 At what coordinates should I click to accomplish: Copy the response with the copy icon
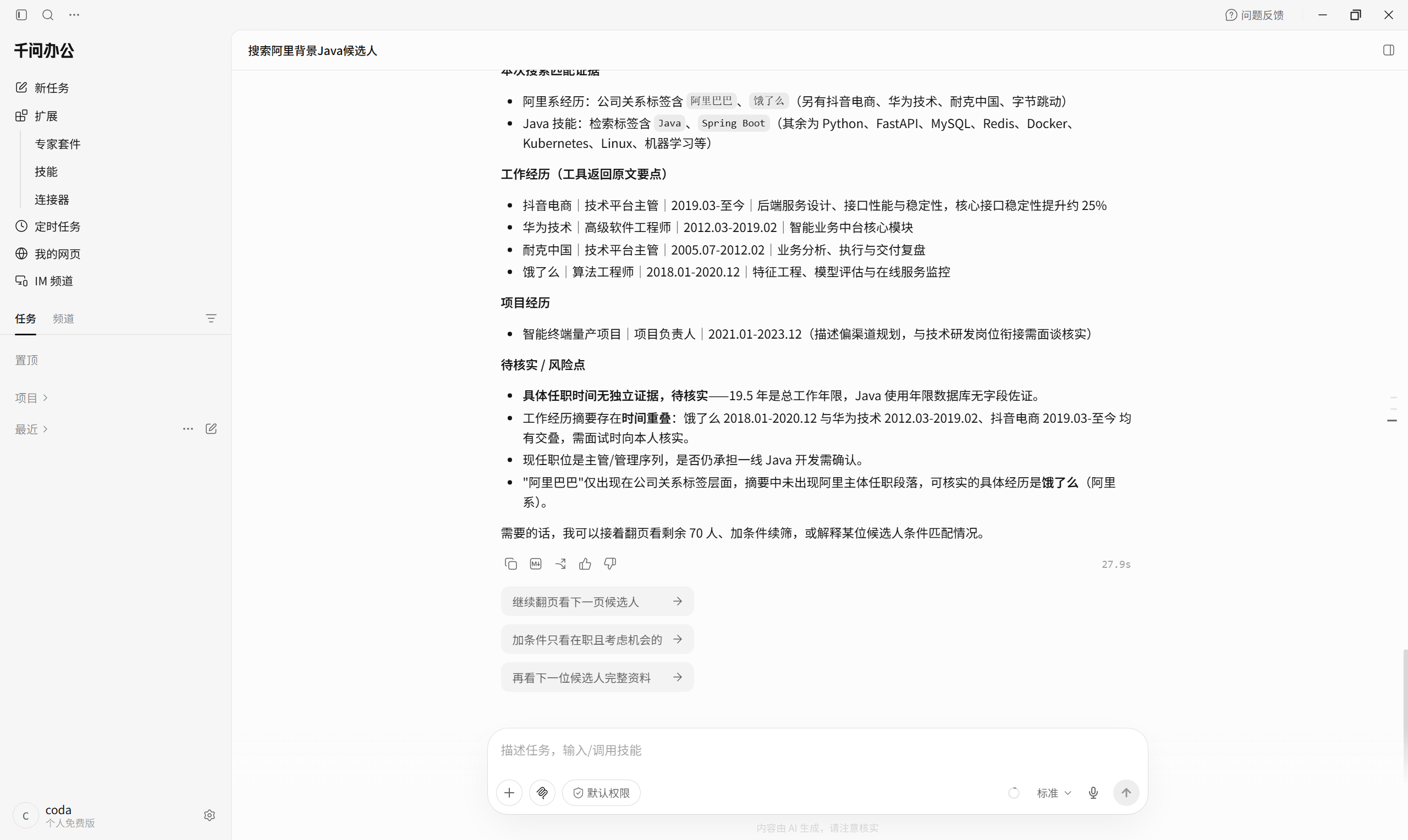click(510, 564)
